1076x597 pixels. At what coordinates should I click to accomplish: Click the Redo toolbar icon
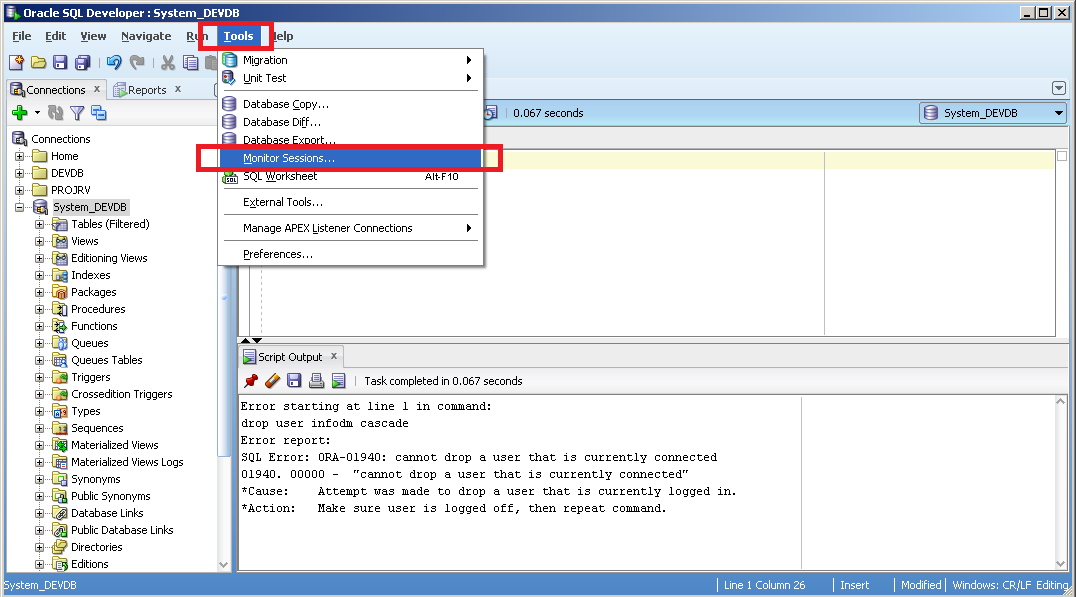click(137, 62)
